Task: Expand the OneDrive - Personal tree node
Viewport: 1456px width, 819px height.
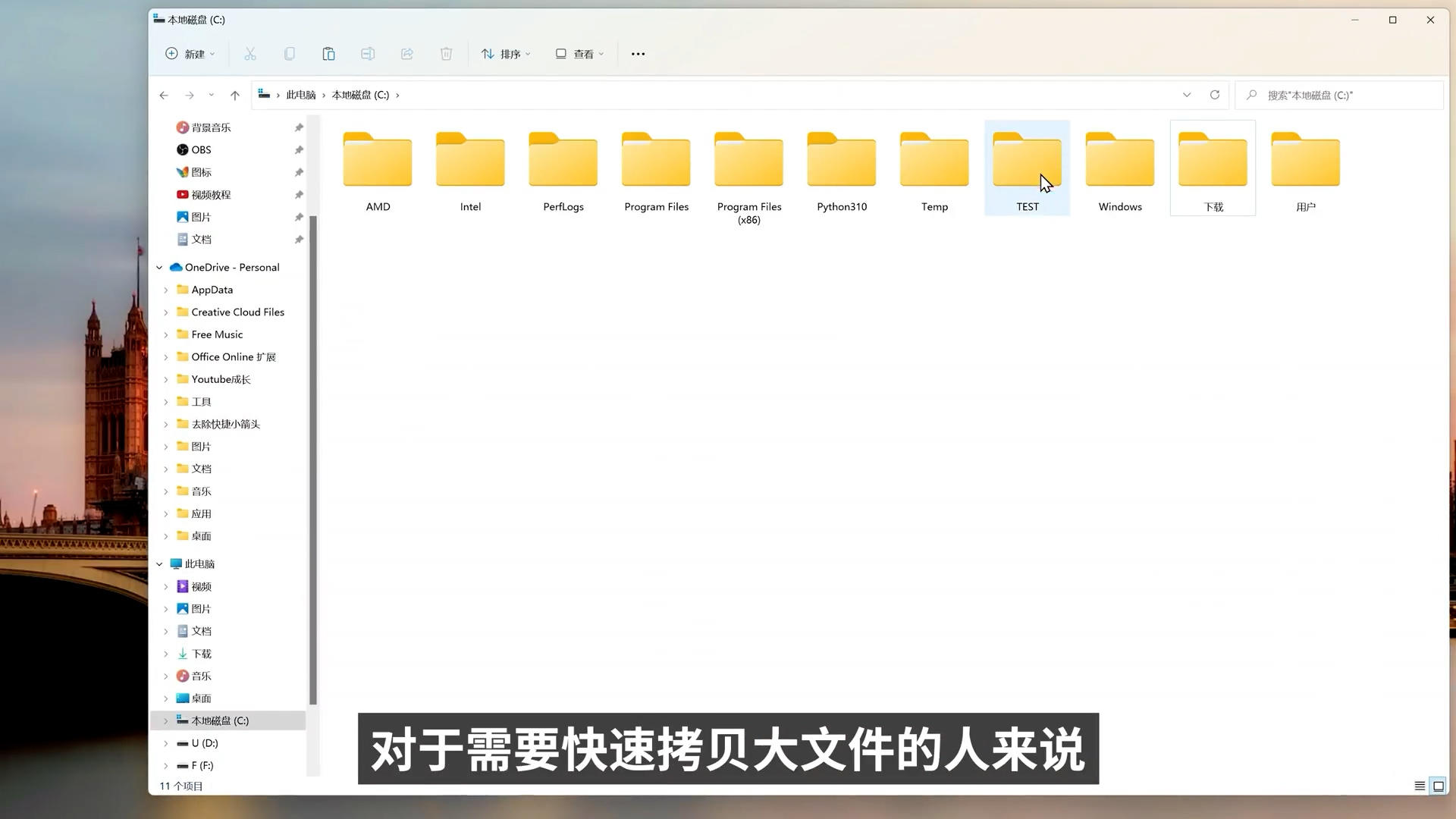Action: tap(159, 267)
